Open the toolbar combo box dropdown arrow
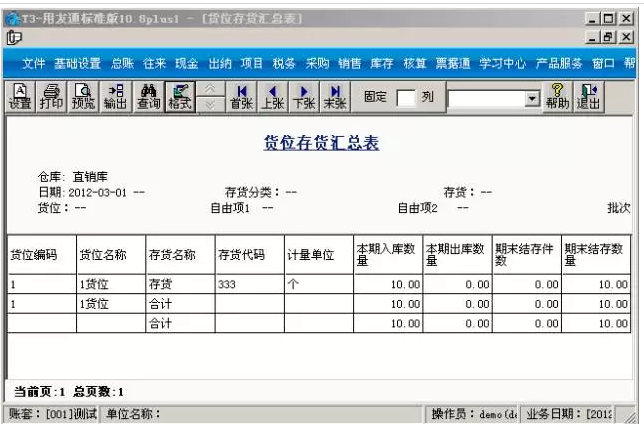The height and width of the screenshot is (424, 644). tap(532, 98)
